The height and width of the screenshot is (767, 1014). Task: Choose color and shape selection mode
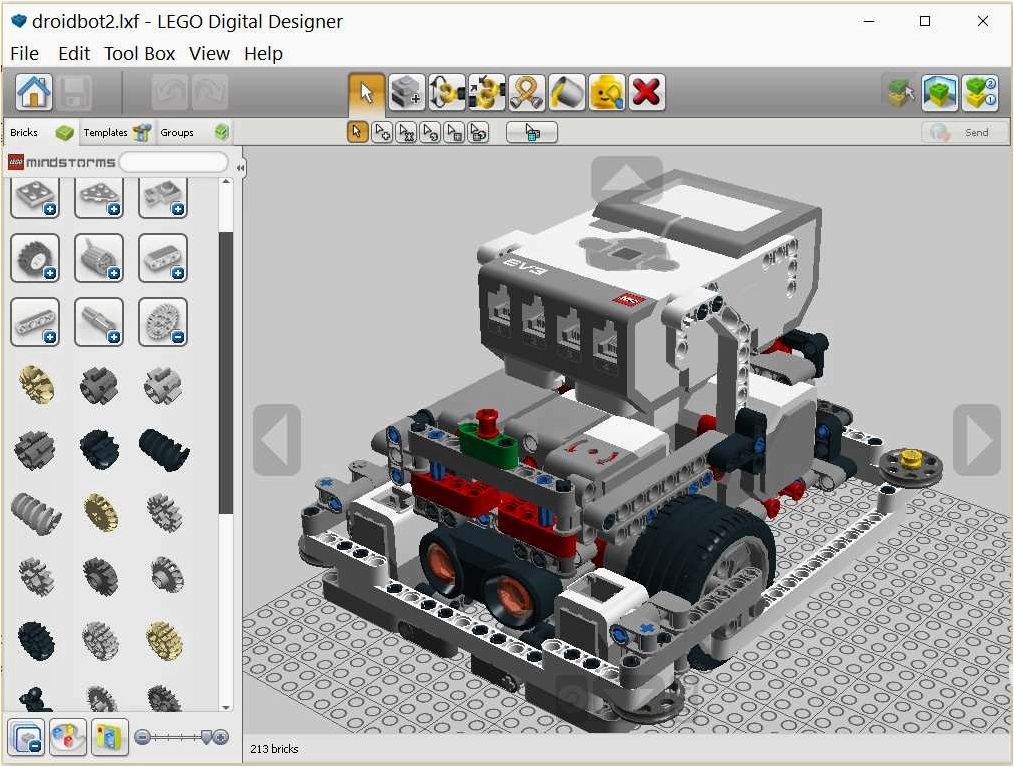point(479,132)
